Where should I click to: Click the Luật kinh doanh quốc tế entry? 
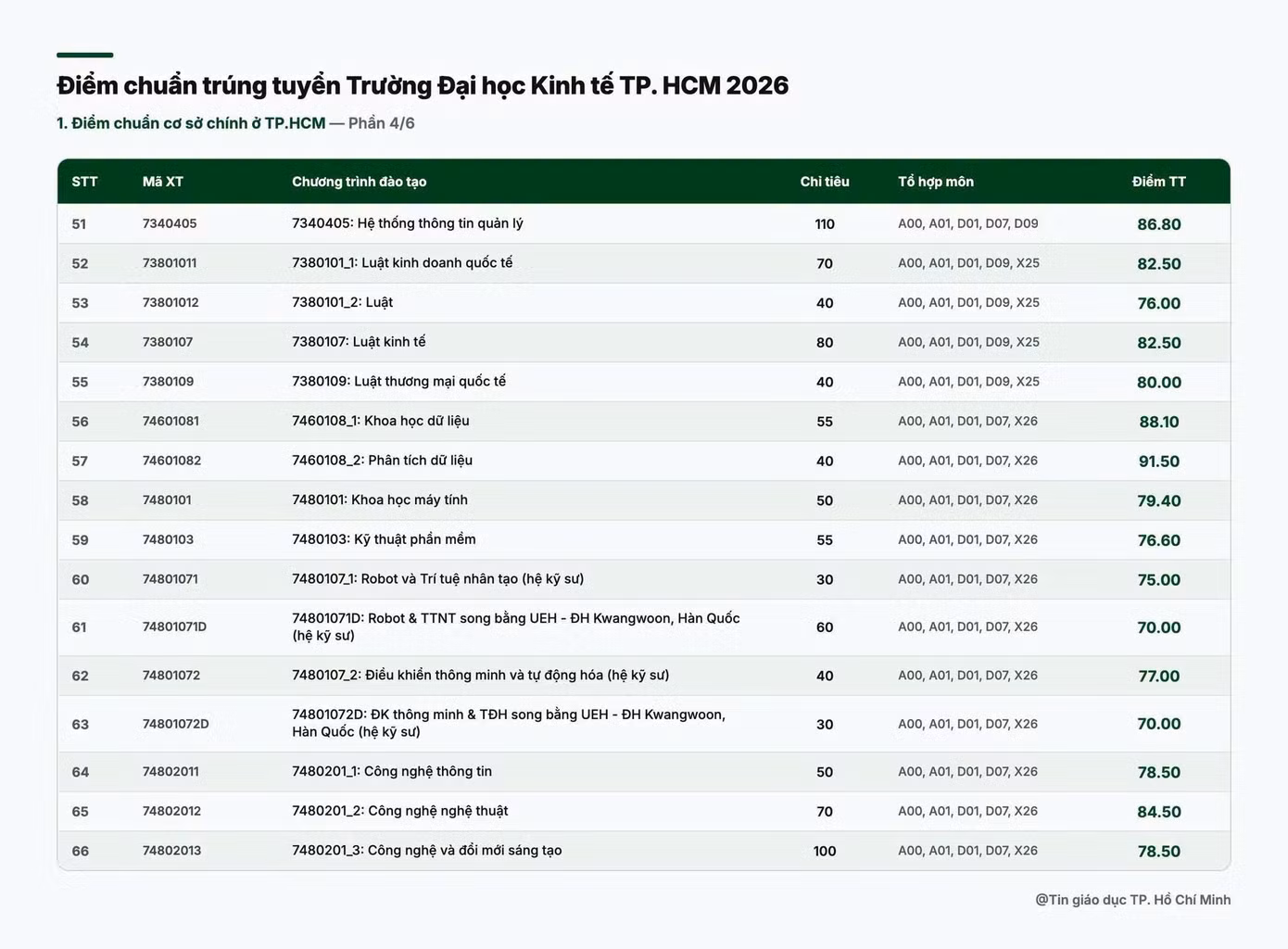click(402, 263)
